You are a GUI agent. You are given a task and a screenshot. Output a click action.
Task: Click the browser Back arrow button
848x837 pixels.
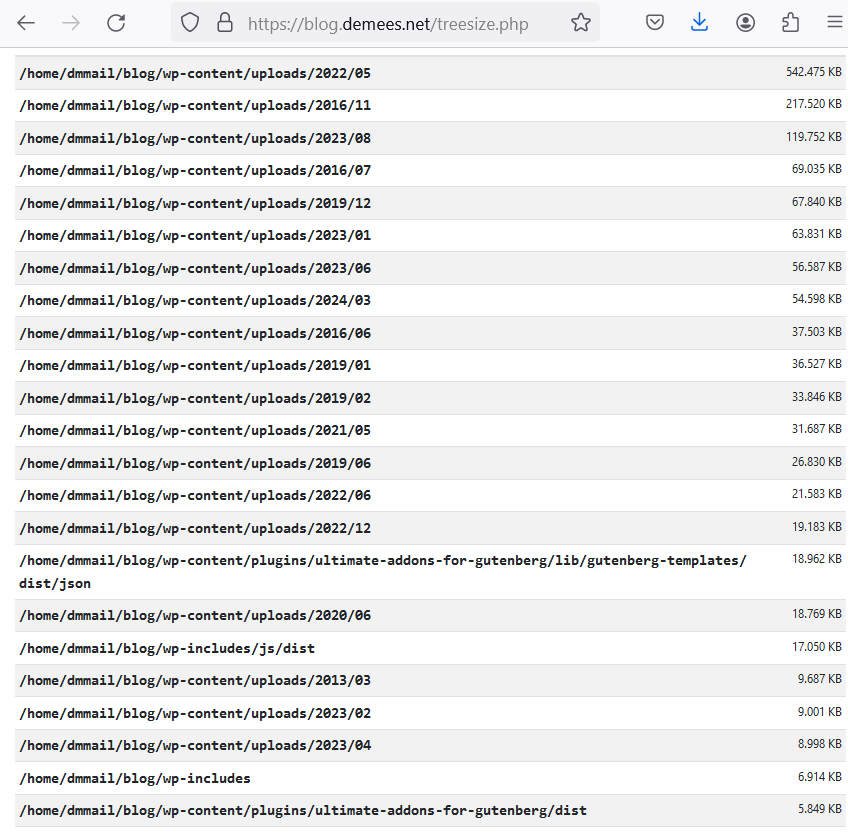click(x=26, y=22)
